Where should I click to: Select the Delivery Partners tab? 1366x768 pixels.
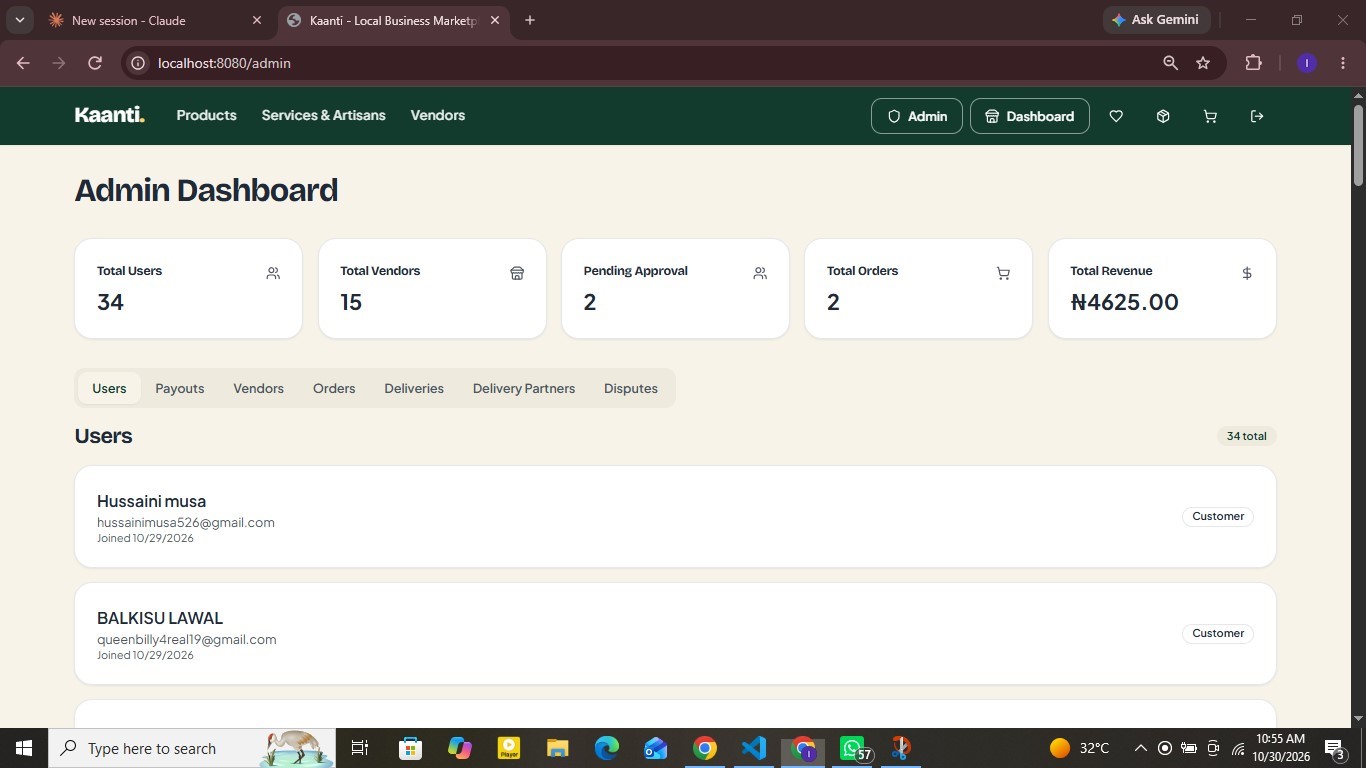524,388
